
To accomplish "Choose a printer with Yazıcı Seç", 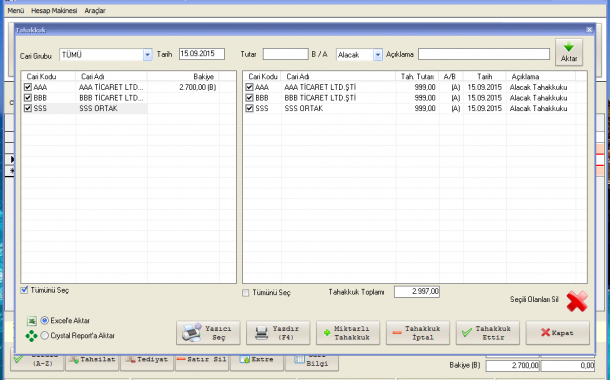I will point(208,333).
